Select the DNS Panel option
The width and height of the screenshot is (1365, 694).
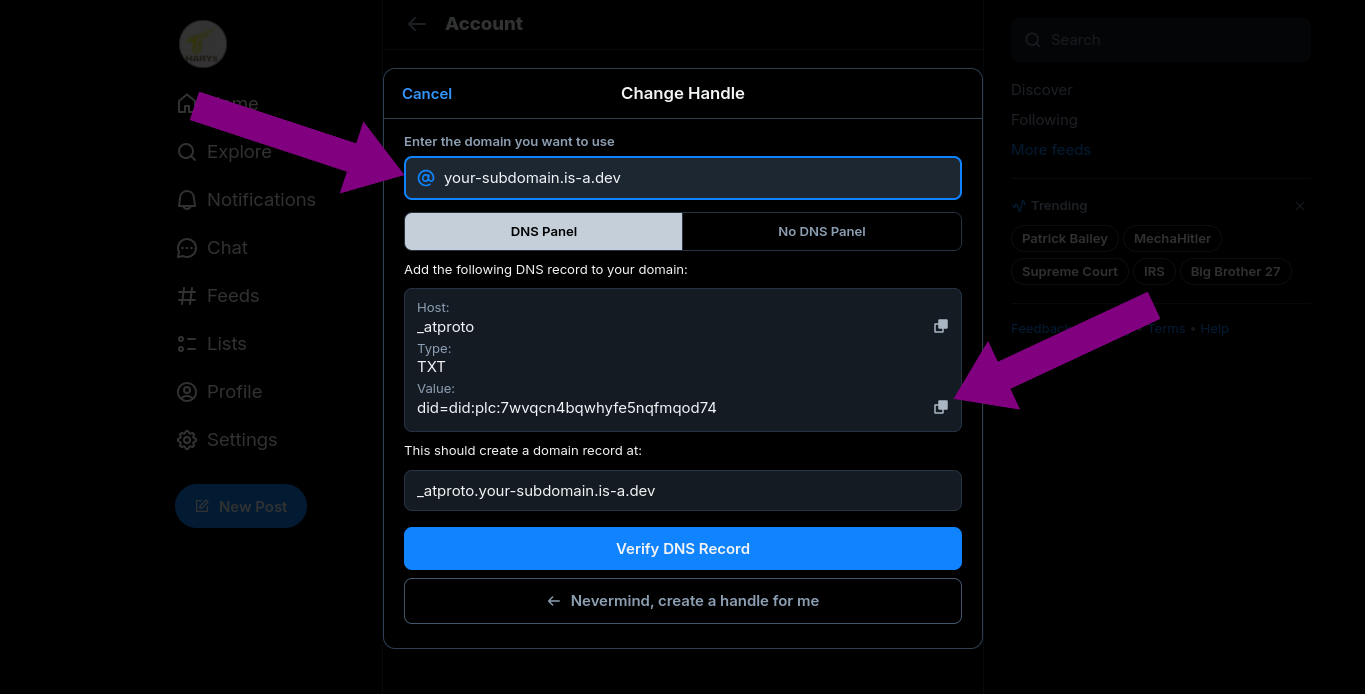[544, 231]
